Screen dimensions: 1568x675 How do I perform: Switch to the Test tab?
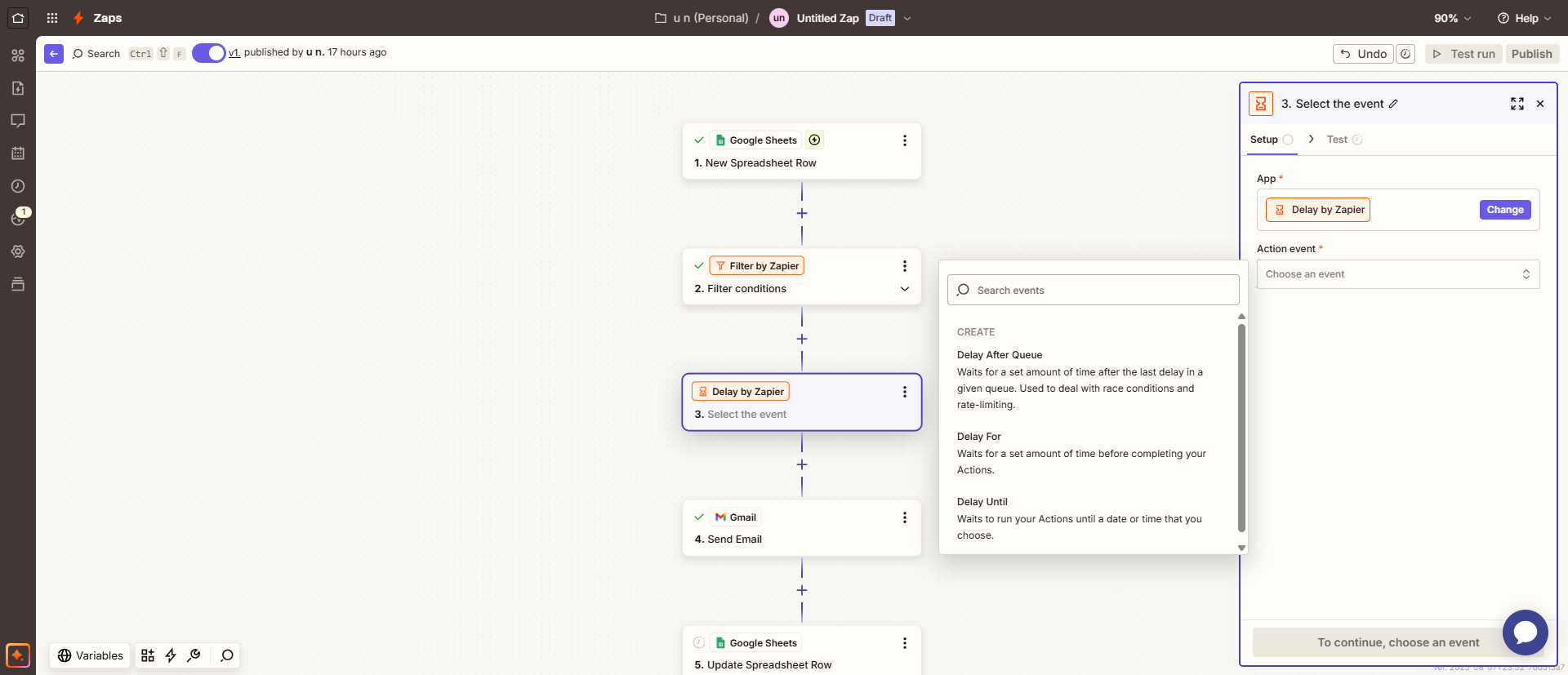click(x=1344, y=140)
